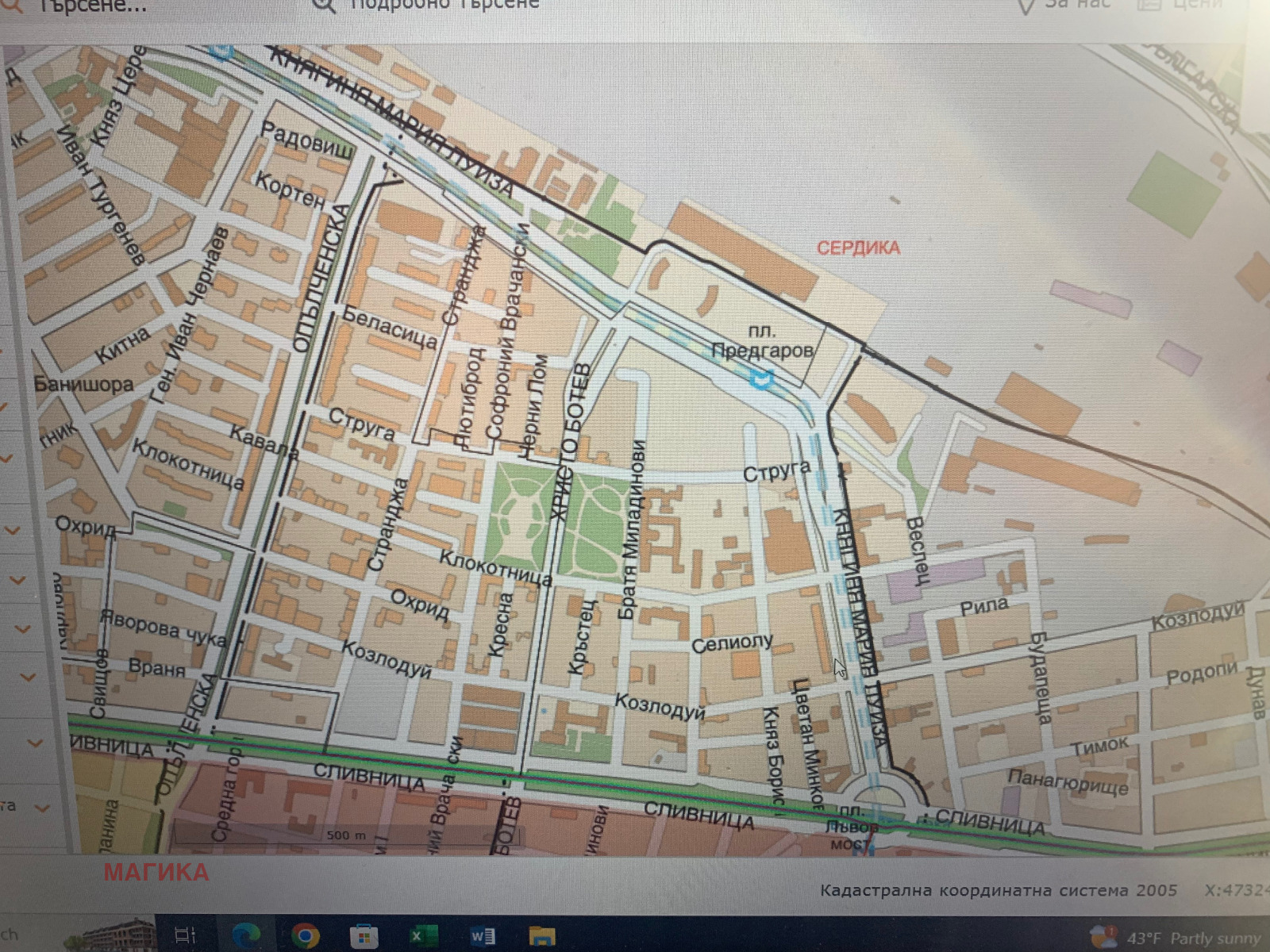Viewport: 1270px width, 952px height.
Task: Expand the bottom-most sidebar chevron
Action: coord(41,808)
